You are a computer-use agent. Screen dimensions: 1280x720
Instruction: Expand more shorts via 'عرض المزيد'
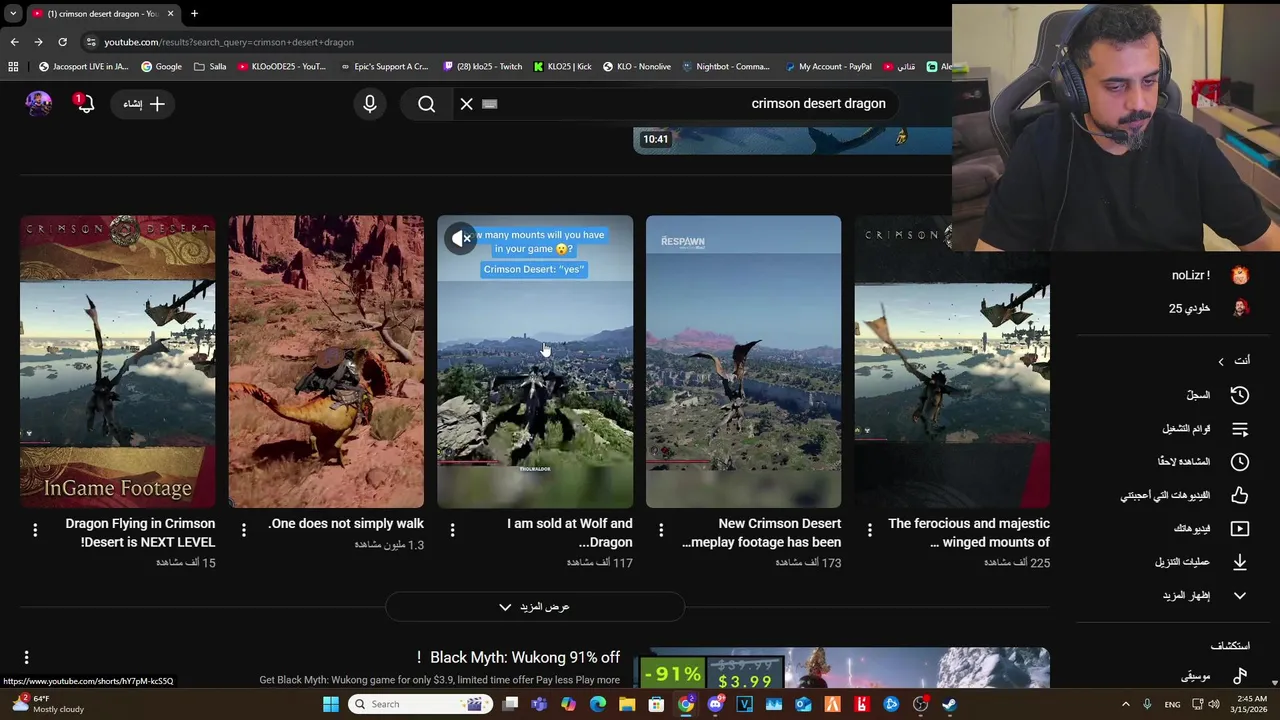pyautogui.click(x=535, y=606)
